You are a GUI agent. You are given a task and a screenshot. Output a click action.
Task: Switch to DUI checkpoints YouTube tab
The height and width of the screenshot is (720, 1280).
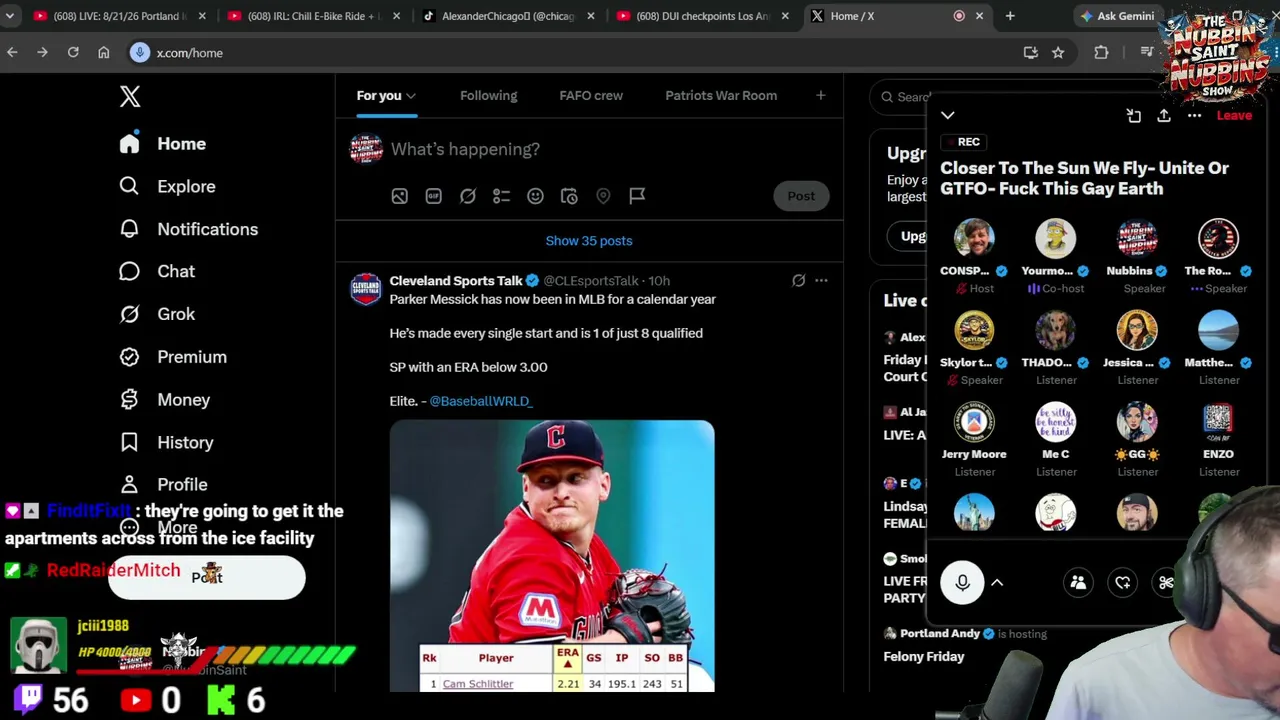click(x=700, y=16)
